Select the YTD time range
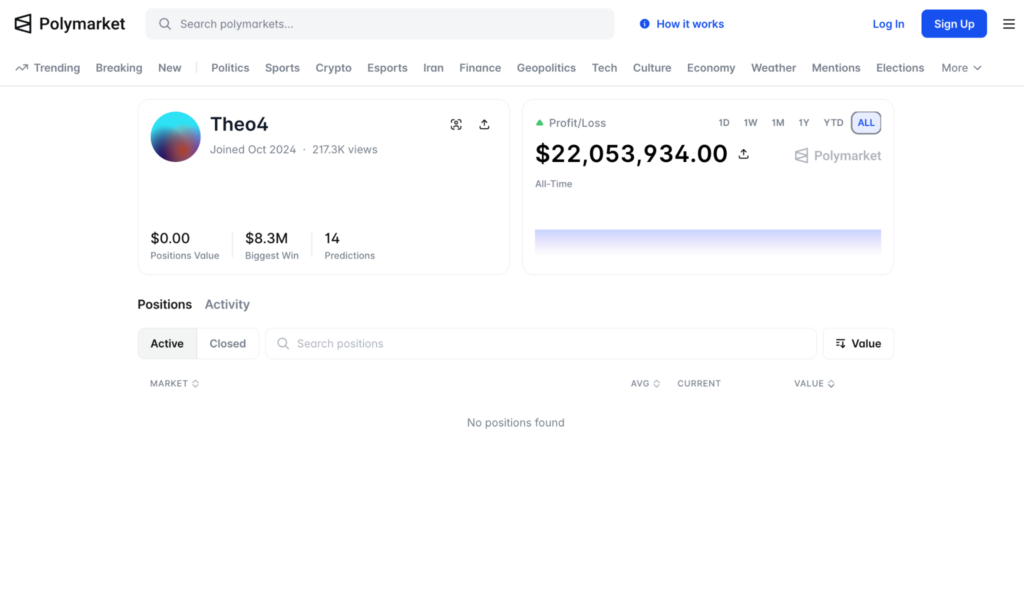The image size is (1024, 589). pos(833,123)
